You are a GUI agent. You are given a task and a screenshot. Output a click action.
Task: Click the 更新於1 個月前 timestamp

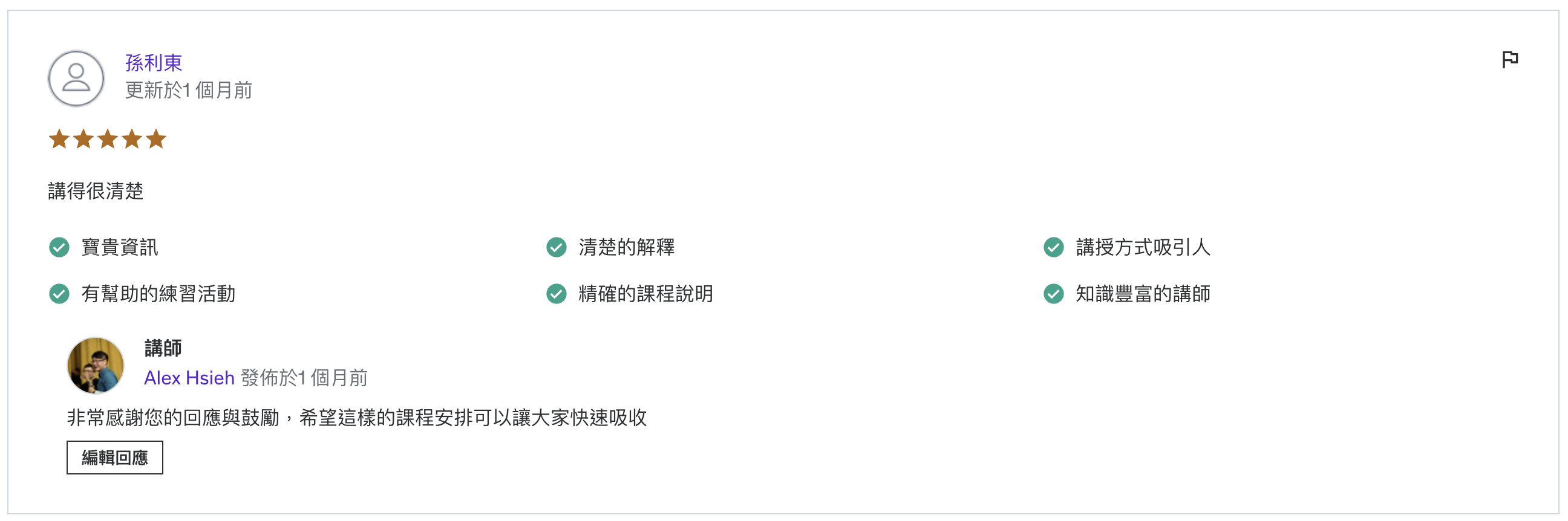pyautogui.click(x=189, y=91)
